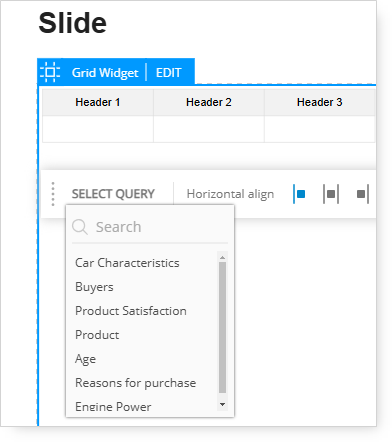Choose Buyers from the query list
The height and width of the screenshot is (442, 392).
[94, 287]
